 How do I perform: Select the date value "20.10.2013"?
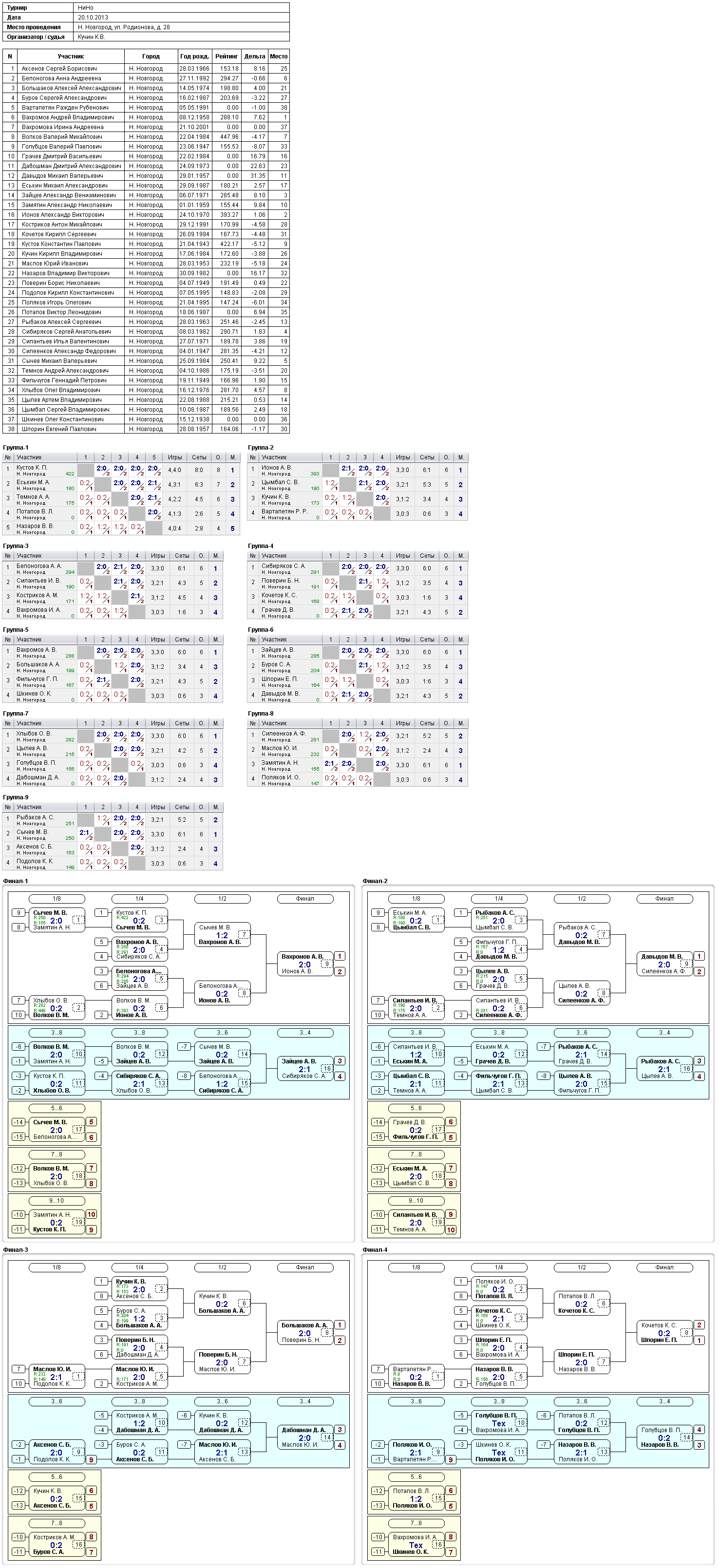[x=93, y=18]
